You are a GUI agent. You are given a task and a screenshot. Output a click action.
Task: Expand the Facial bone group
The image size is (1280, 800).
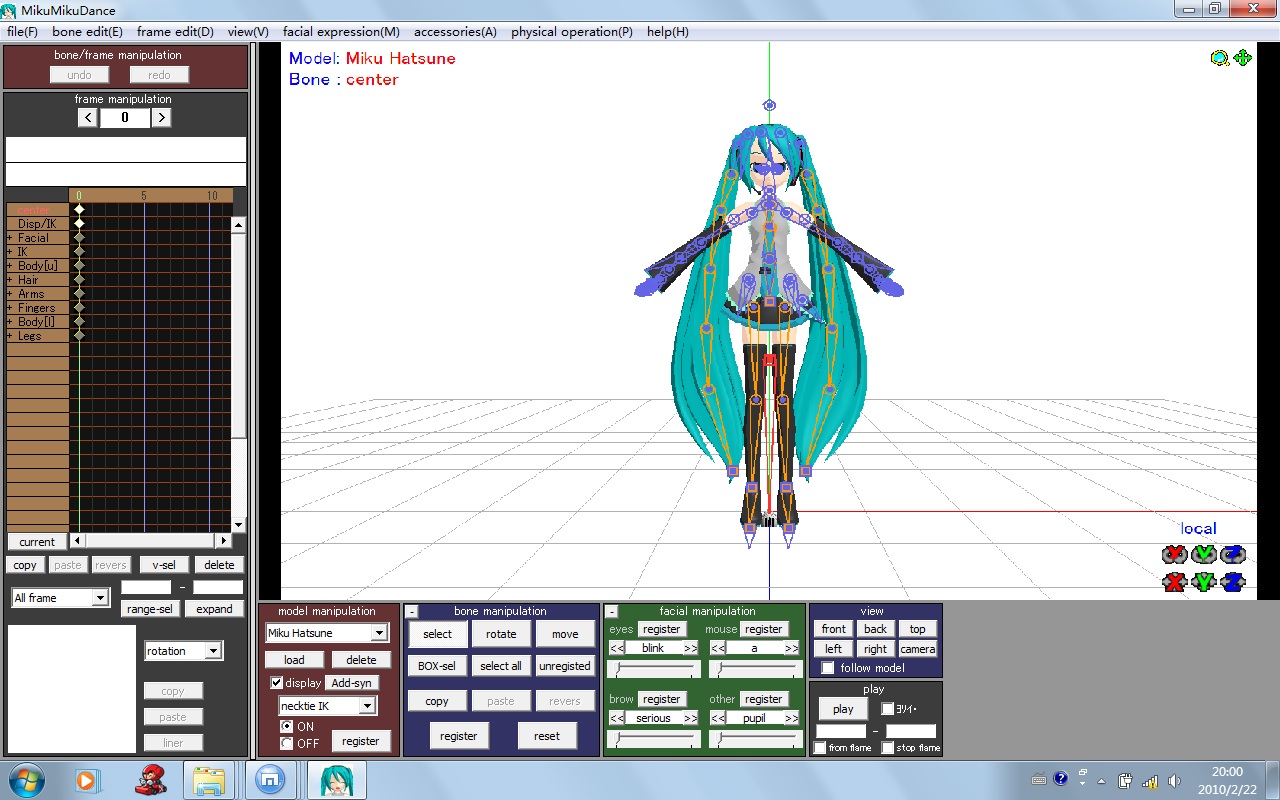pos(10,238)
